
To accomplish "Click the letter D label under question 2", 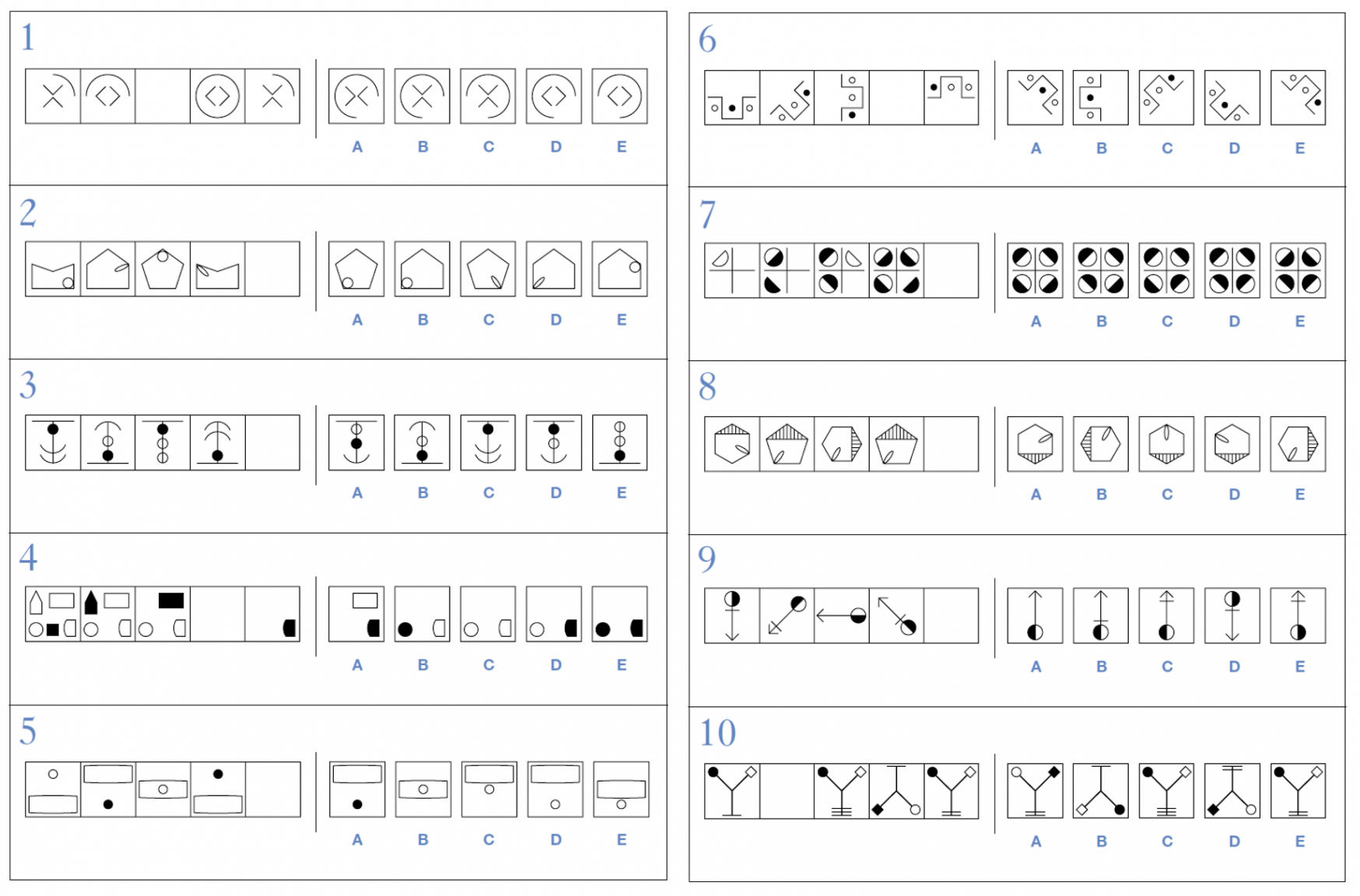I will tap(556, 320).
